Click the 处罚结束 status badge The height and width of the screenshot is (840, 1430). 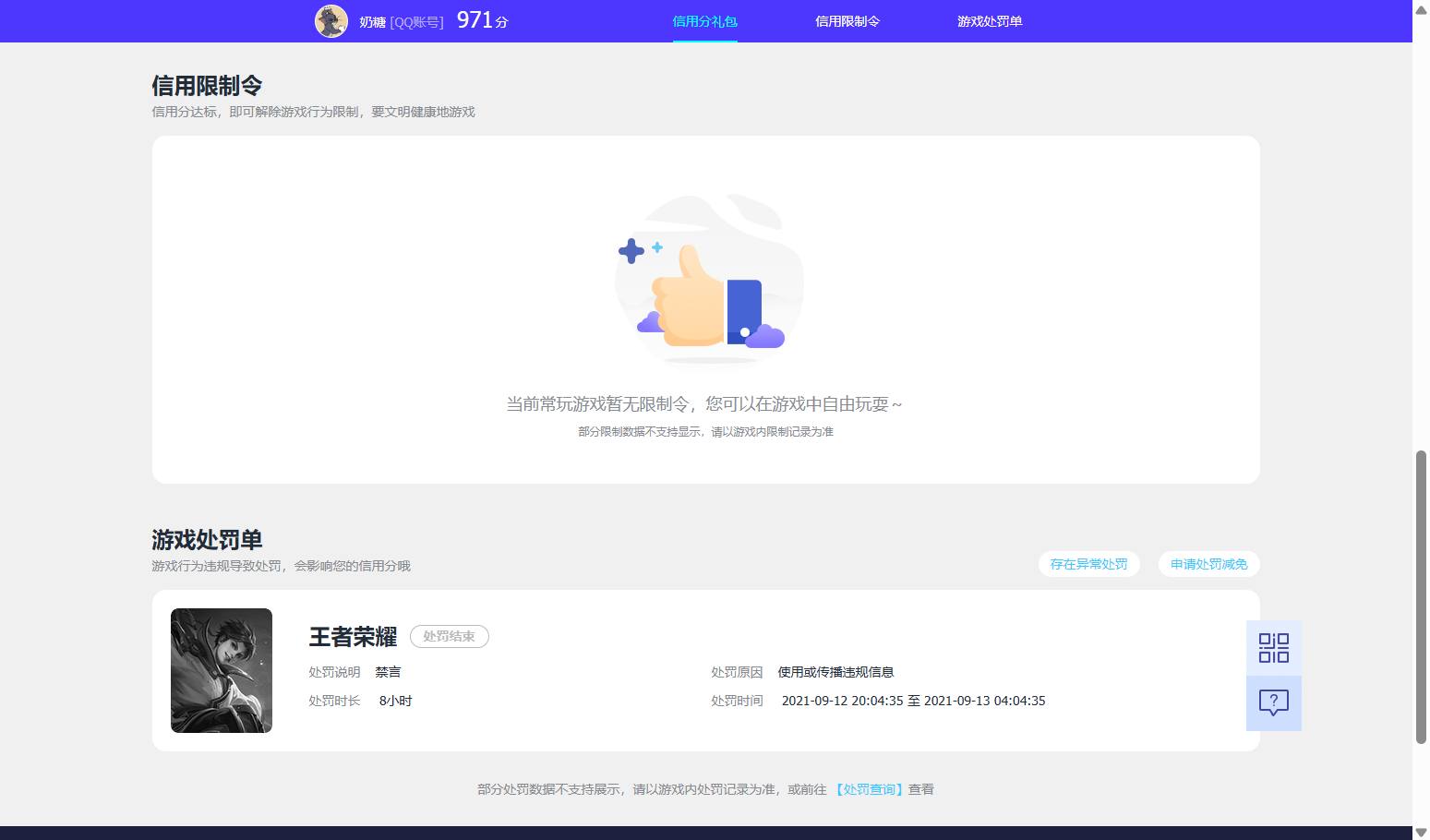449,636
